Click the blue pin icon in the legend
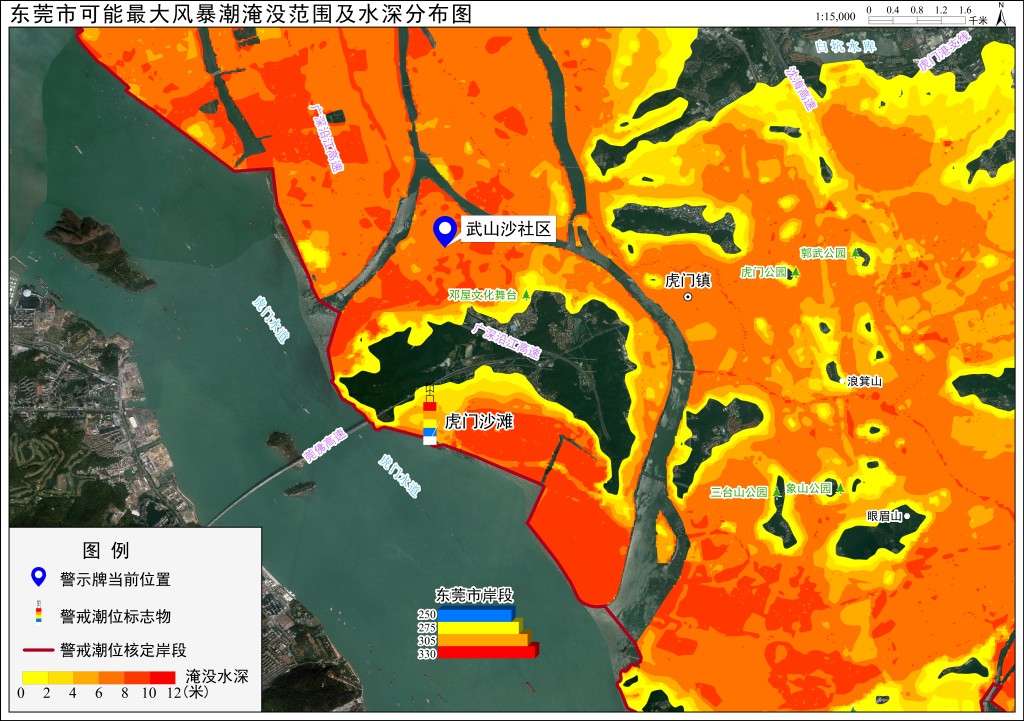 (x=39, y=577)
